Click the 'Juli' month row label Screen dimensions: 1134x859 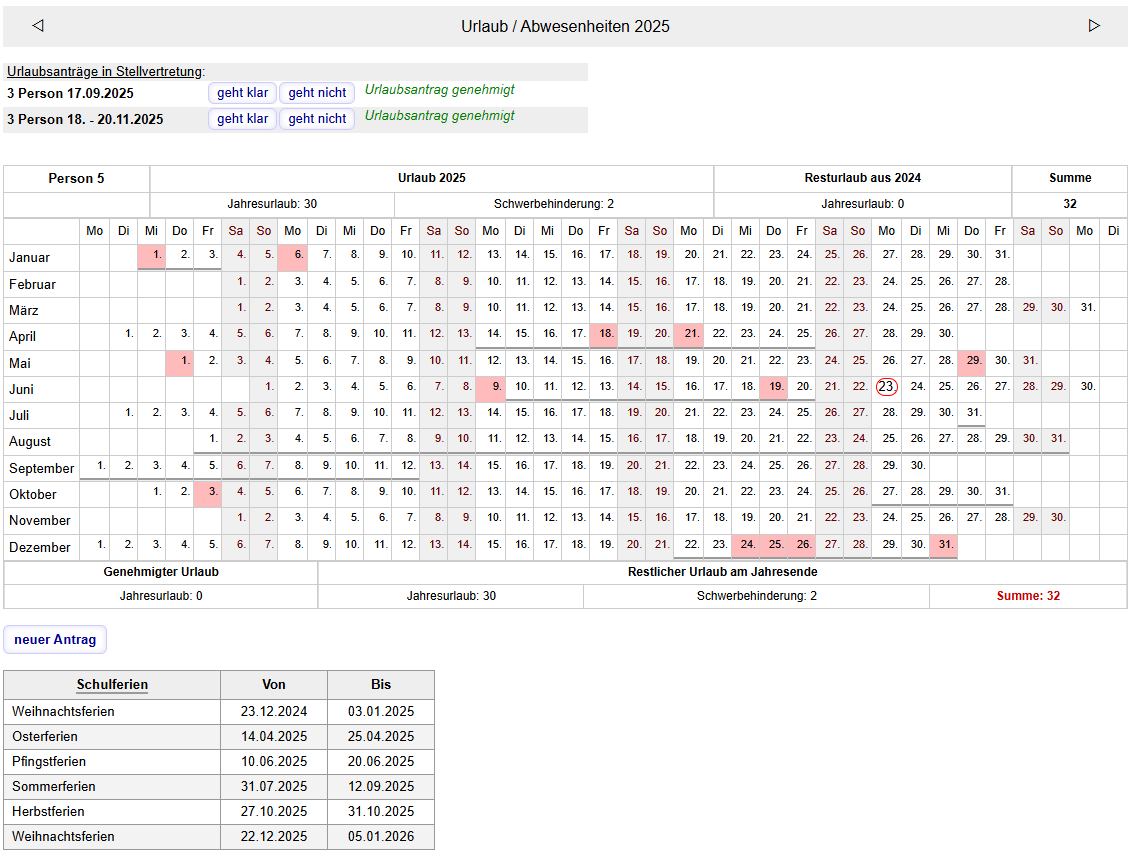[x=24, y=415]
